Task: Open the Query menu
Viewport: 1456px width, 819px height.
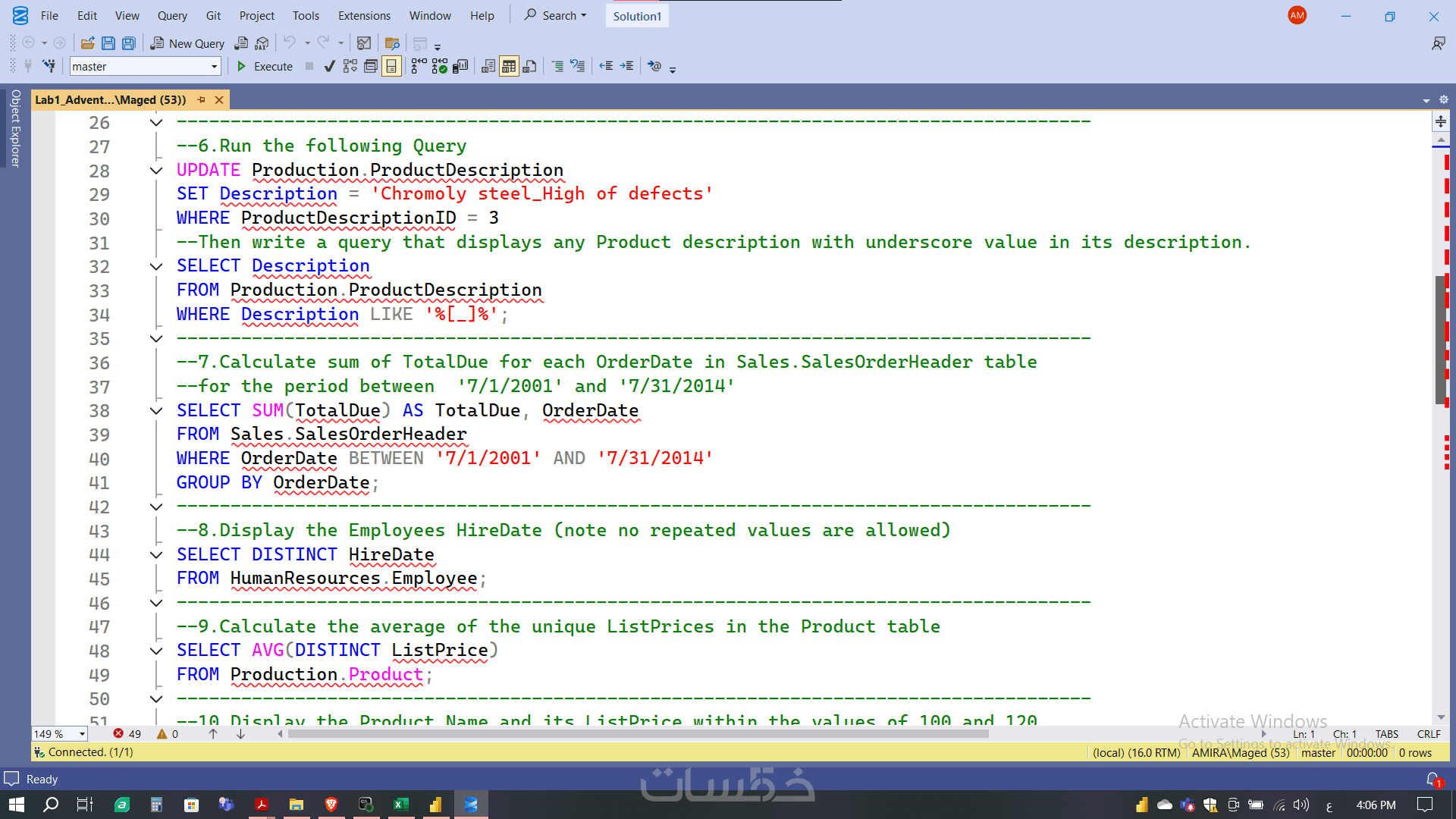Action: 172,16
